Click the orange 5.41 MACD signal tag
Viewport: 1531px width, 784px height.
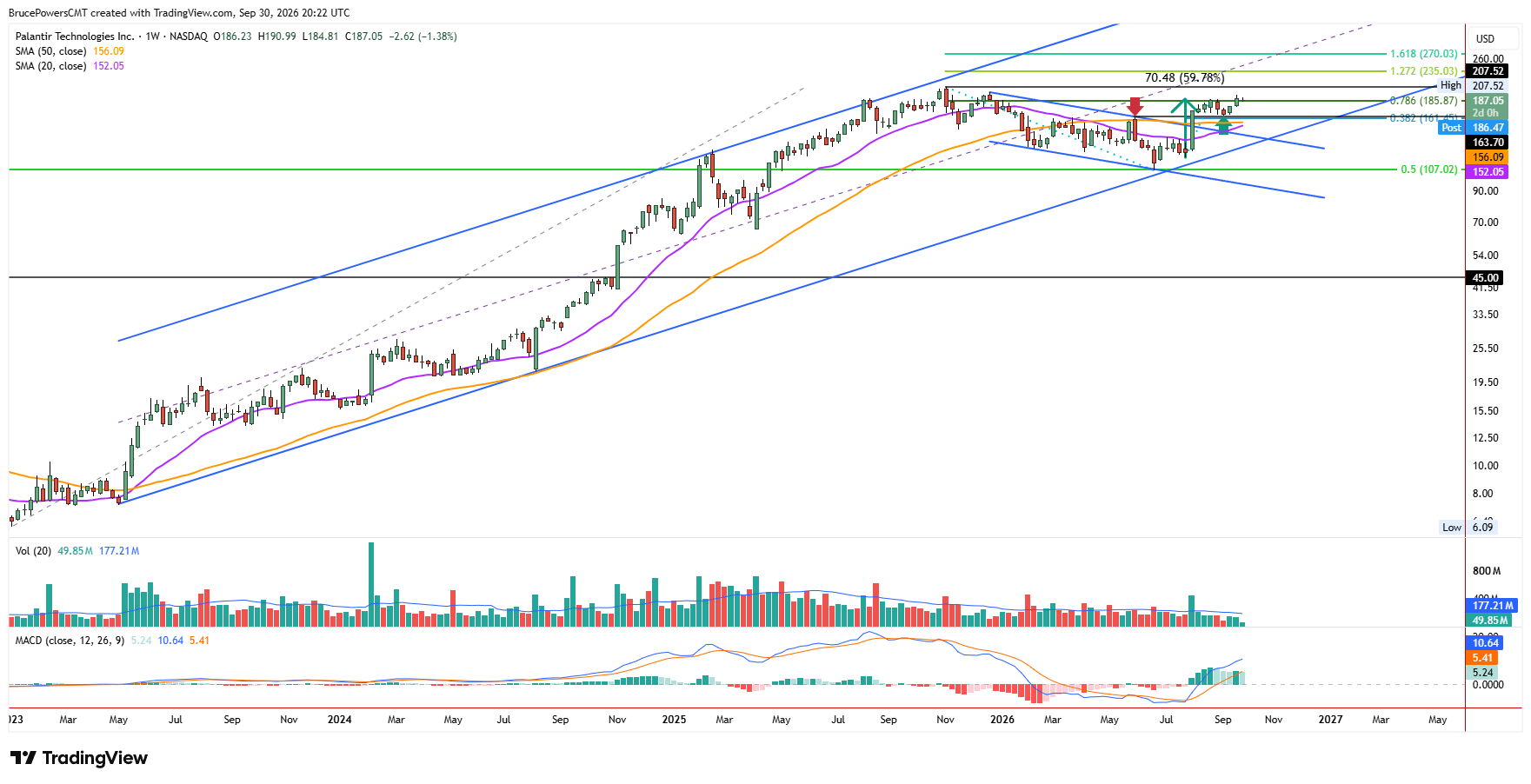pos(1481,658)
